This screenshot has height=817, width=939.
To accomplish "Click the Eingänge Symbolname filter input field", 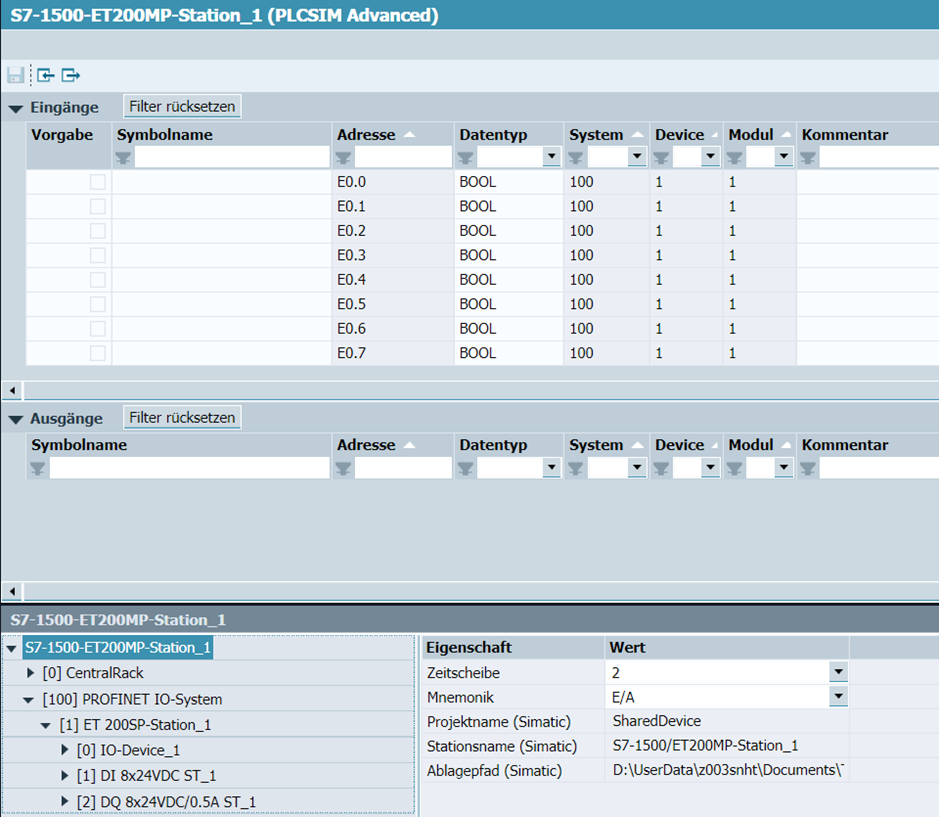I will 232,158.
